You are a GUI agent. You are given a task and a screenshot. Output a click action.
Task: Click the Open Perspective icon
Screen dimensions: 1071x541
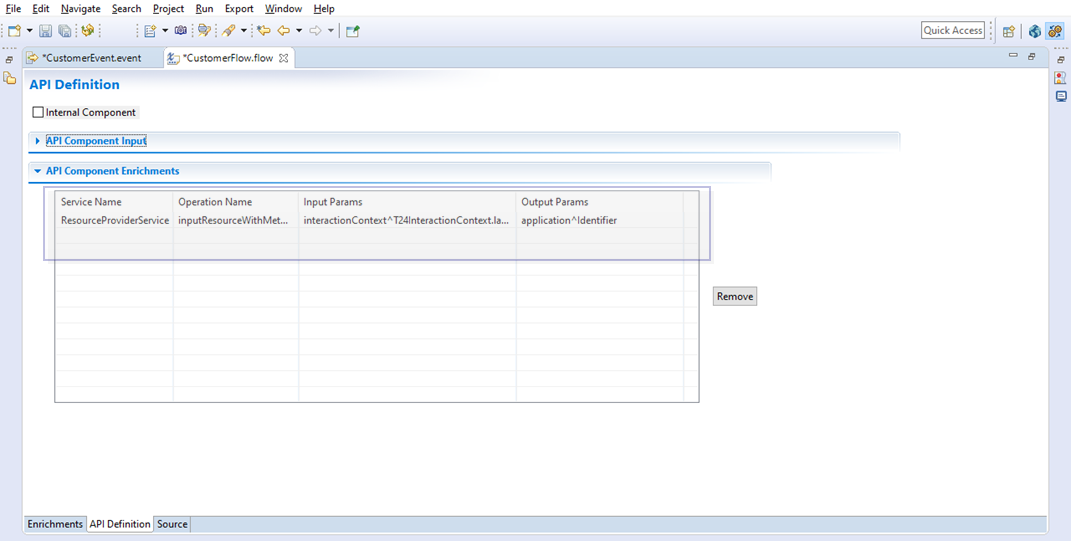pos(1009,31)
